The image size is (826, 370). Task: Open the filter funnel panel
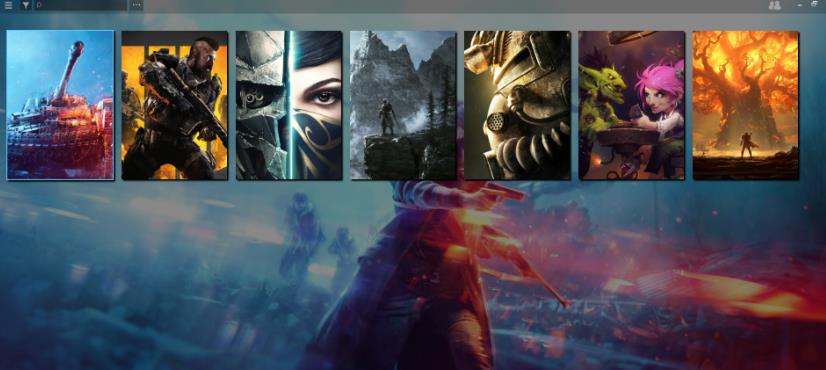25,5
